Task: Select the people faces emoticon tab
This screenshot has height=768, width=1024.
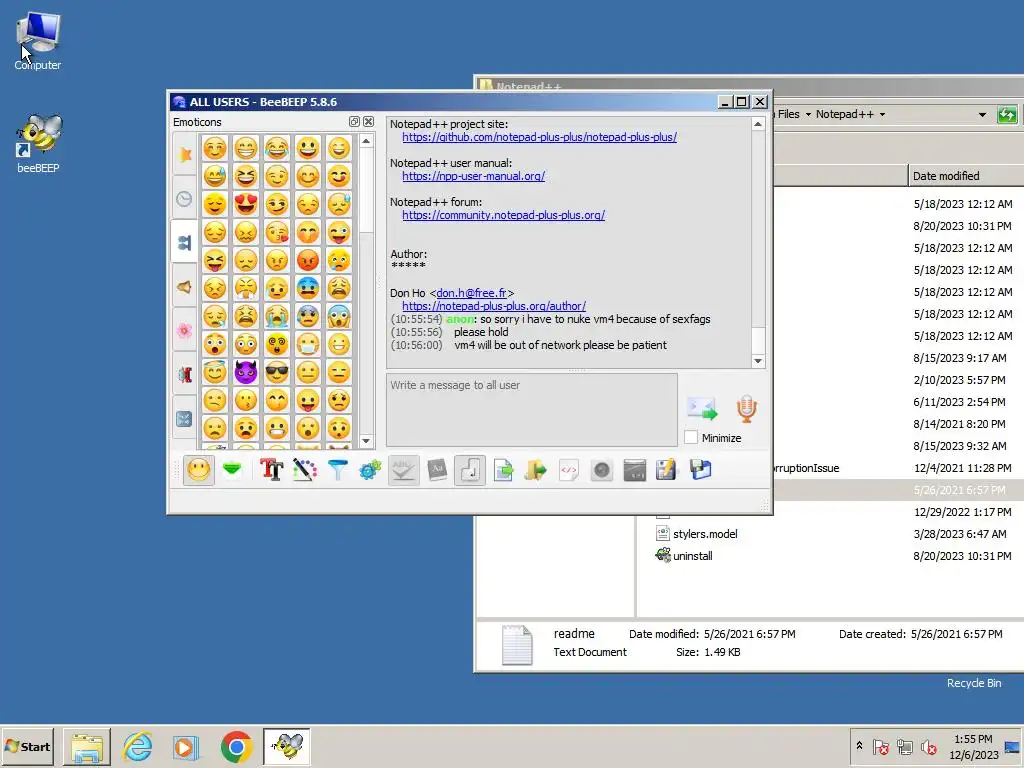Action: coord(185,242)
